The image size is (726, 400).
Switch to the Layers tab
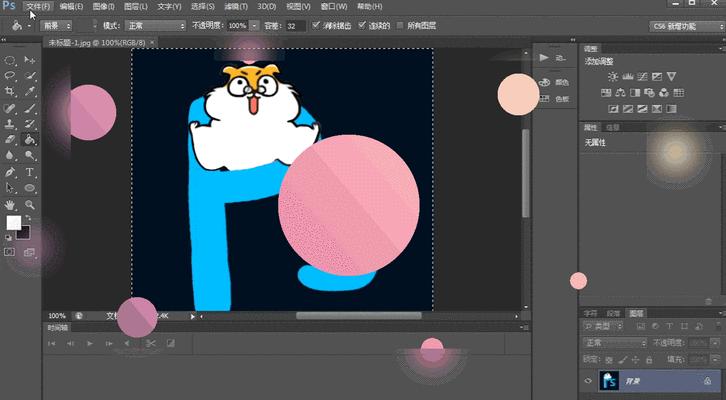pos(636,313)
